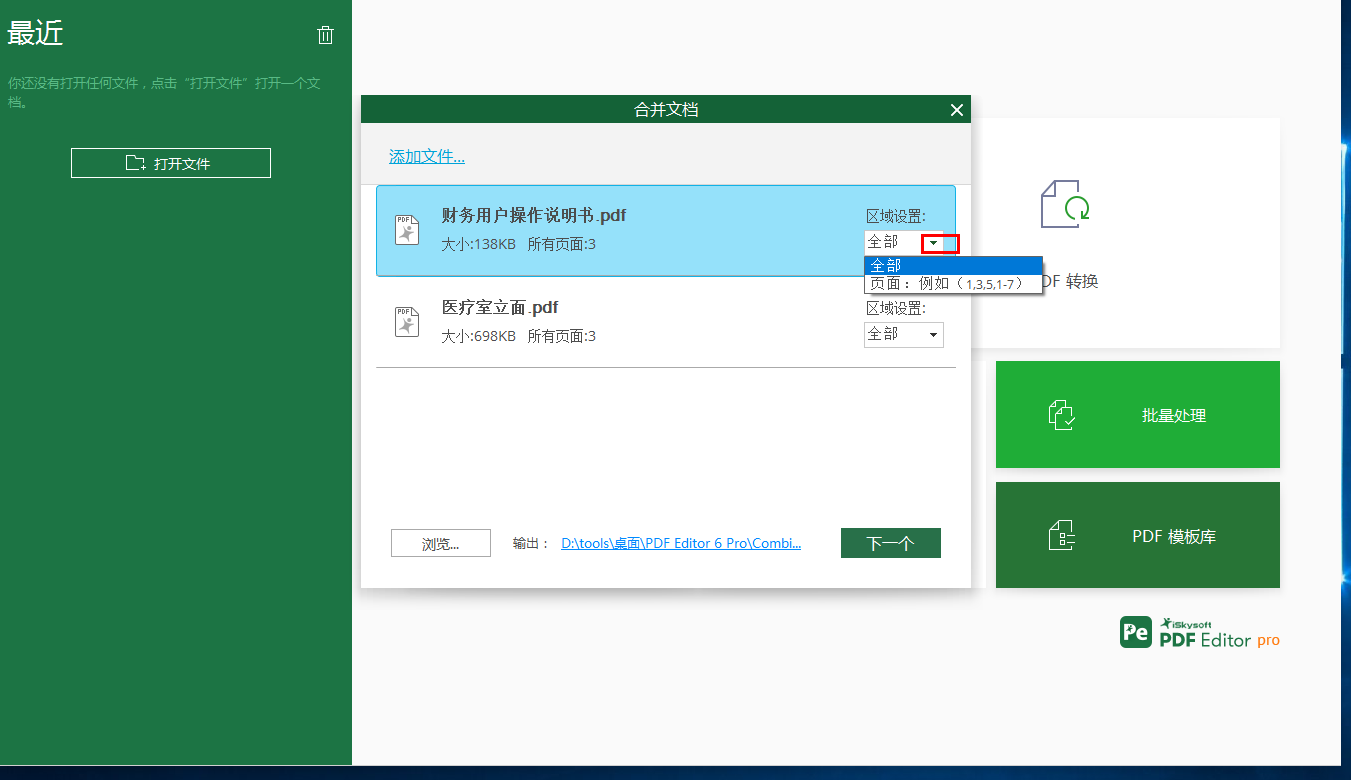1351x780 pixels.
Task: Click the 全部 combo box of 医疗室立面.pdf
Action: (x=896, y=334)
